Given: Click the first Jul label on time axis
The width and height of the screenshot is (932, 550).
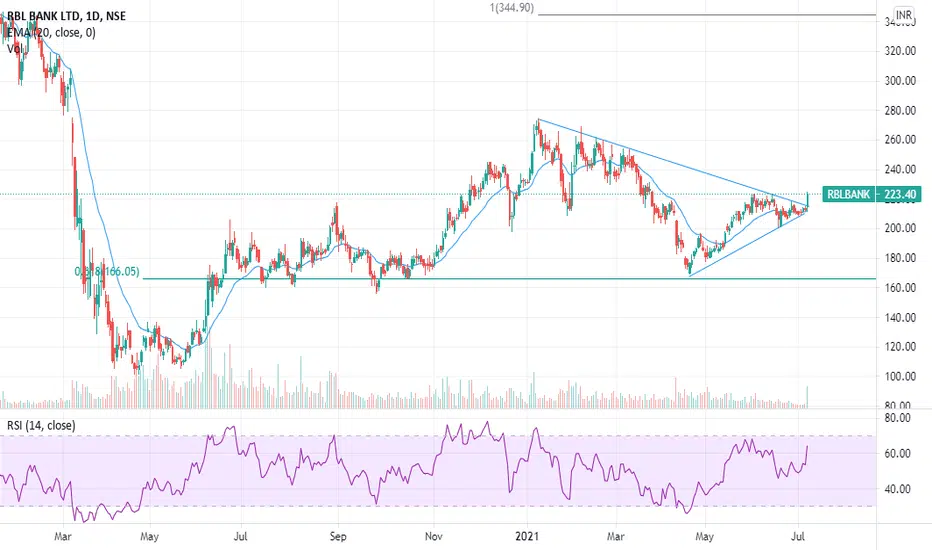Looking at the screenshot, I should [x=240, y=536].
